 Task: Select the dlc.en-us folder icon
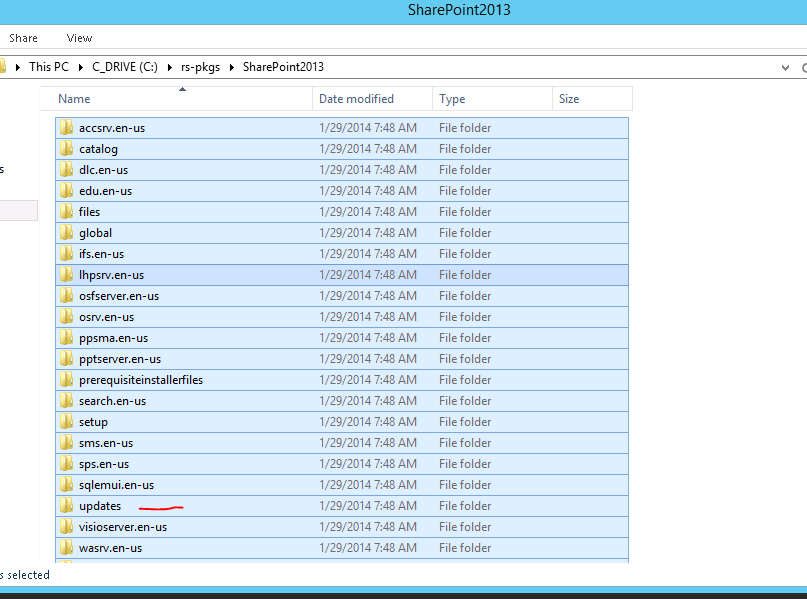pos(66,170)
